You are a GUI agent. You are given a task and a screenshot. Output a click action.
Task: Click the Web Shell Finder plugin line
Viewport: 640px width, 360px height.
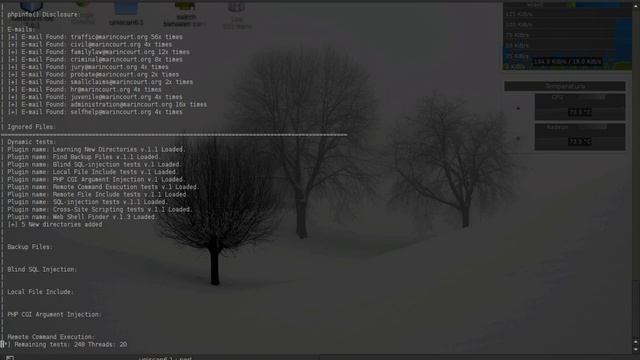[82, 217]
